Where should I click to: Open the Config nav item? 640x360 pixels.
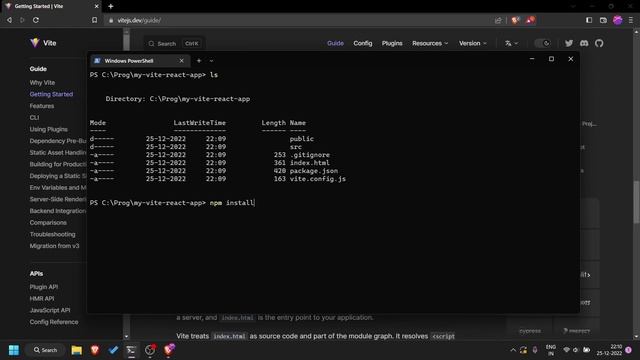point(362,43)
